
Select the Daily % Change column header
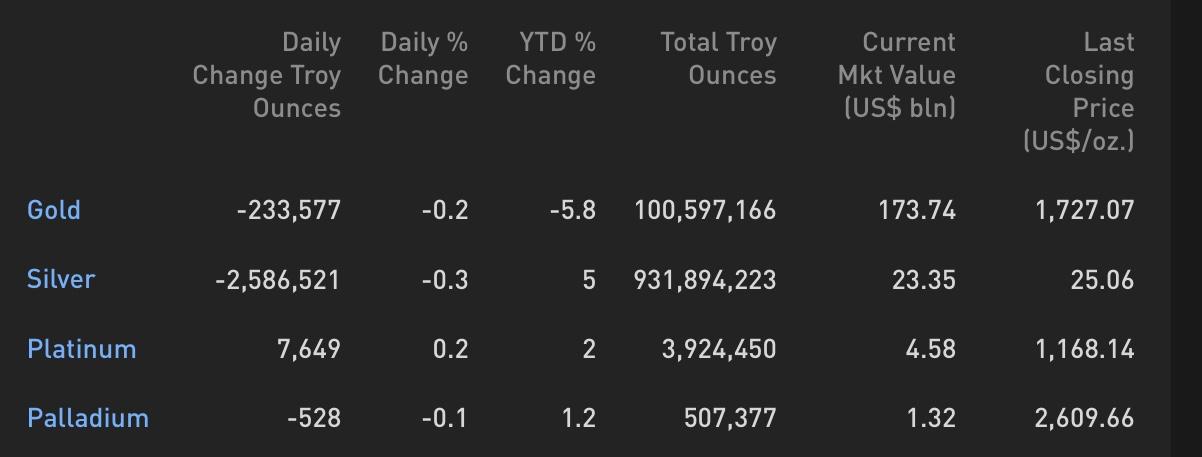[x=423, y=59]
